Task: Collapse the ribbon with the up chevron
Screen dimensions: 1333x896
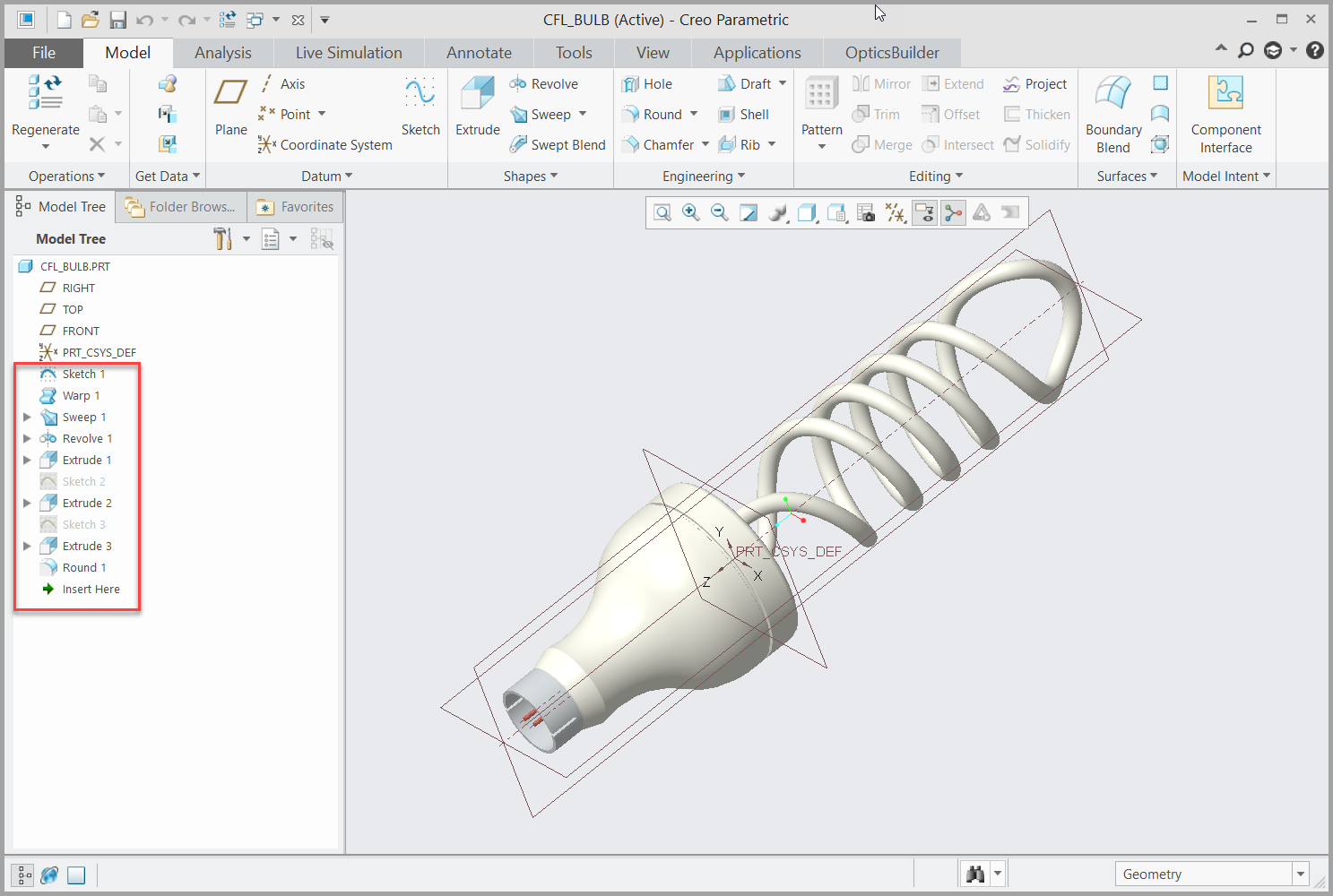Action: click(x=1221, y=48)
